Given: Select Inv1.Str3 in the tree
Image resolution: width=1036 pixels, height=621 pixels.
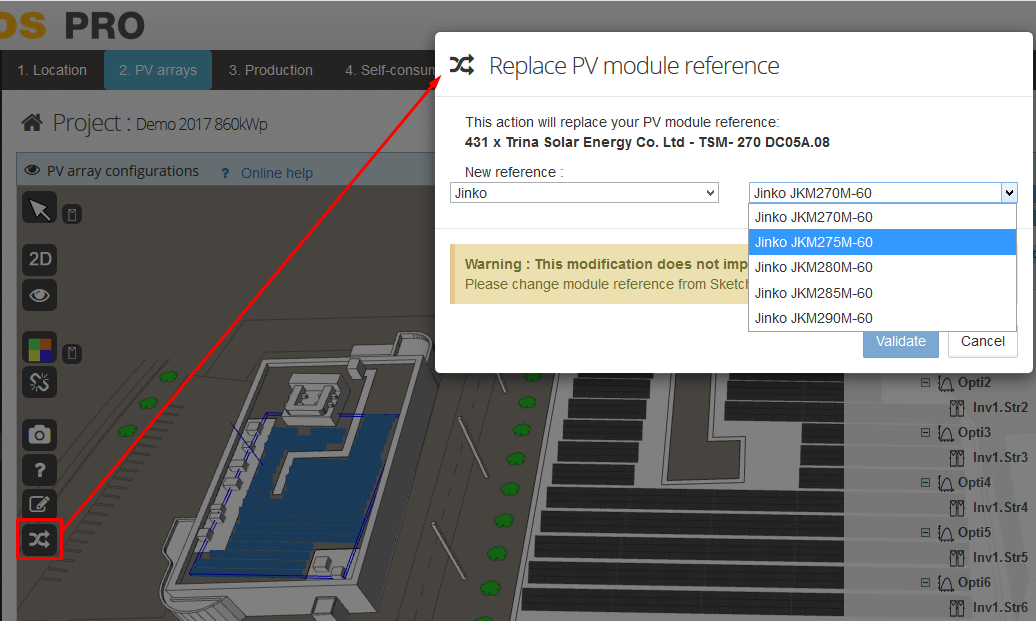Looking at the screenshot, I should [x=1000, y=457].
